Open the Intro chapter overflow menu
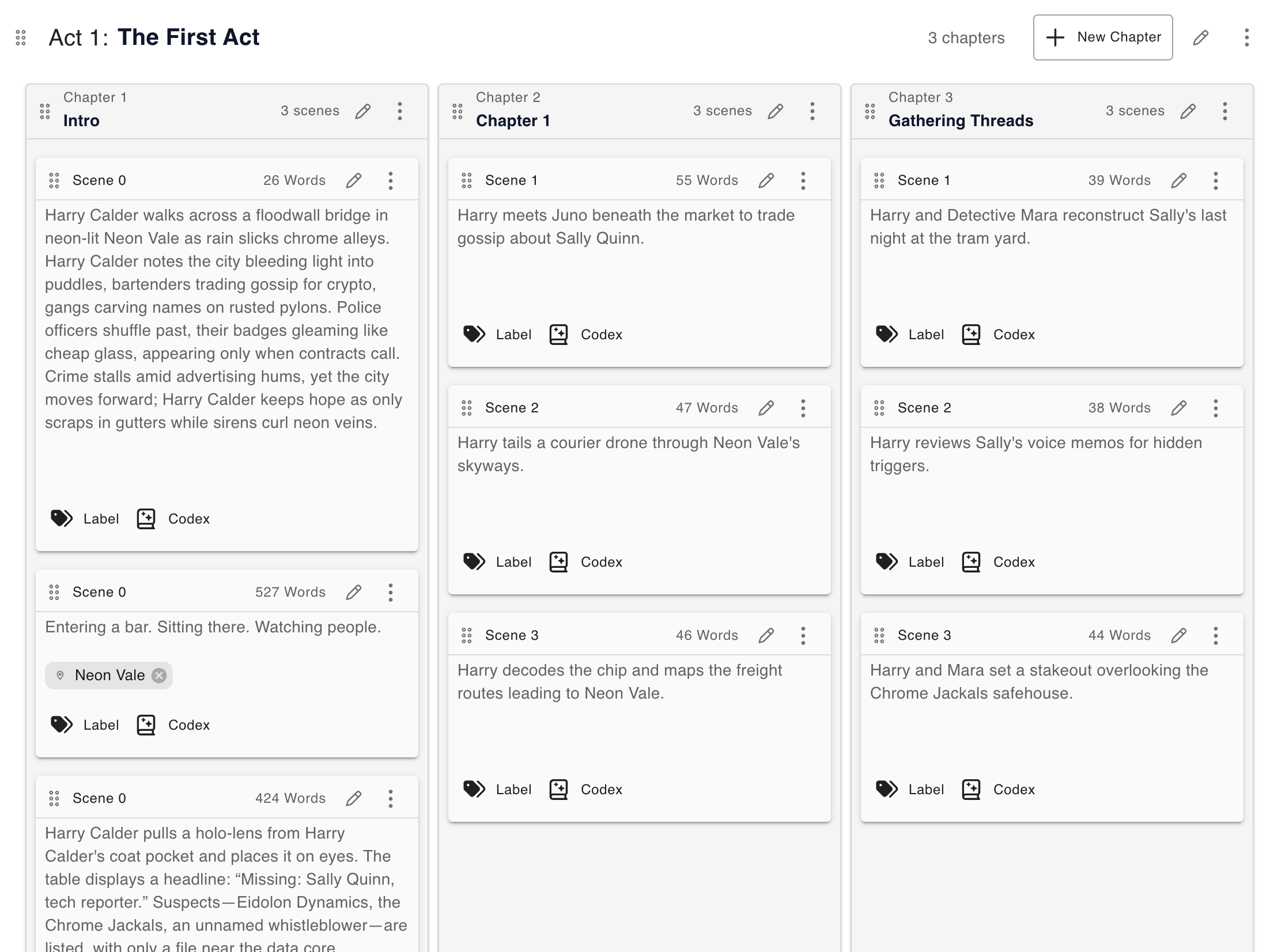 [x=400, y=111]
